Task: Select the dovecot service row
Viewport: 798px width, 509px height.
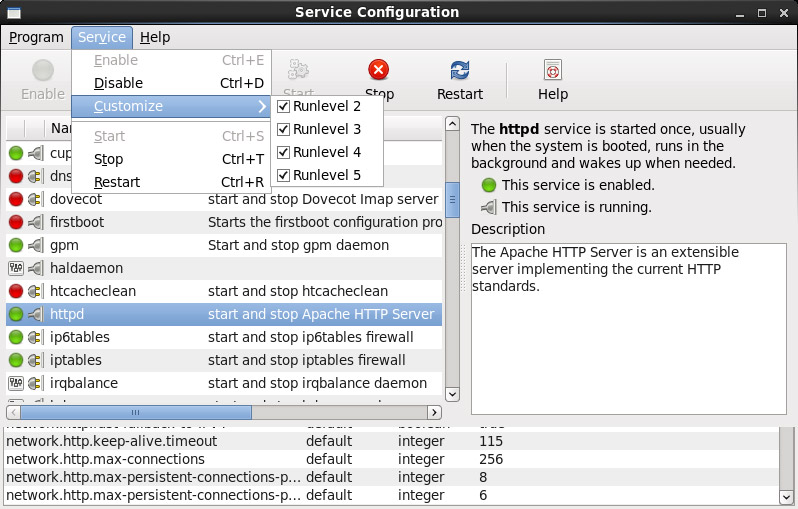Action: (224, 199)
